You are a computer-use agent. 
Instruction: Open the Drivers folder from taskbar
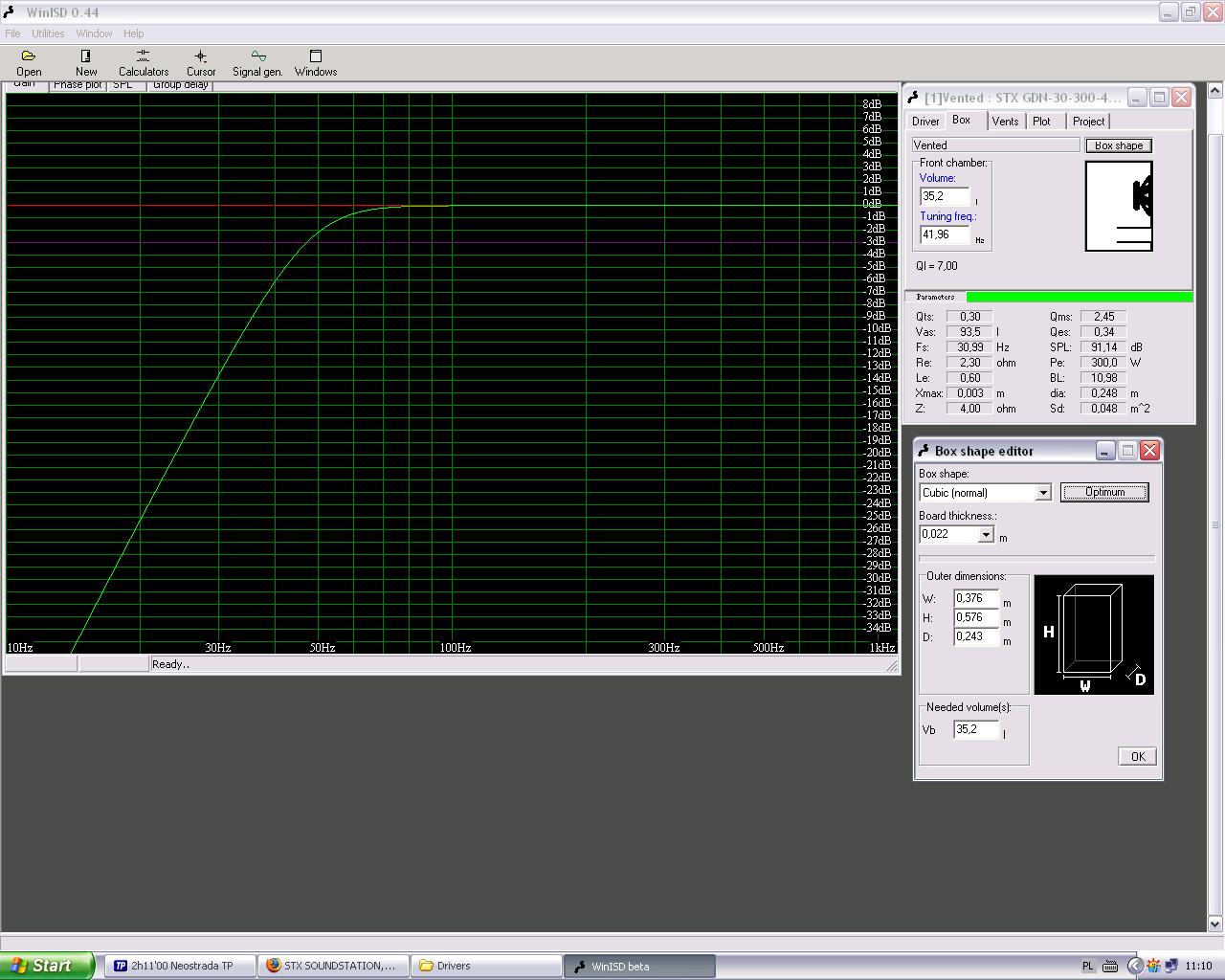pos(485,966)
